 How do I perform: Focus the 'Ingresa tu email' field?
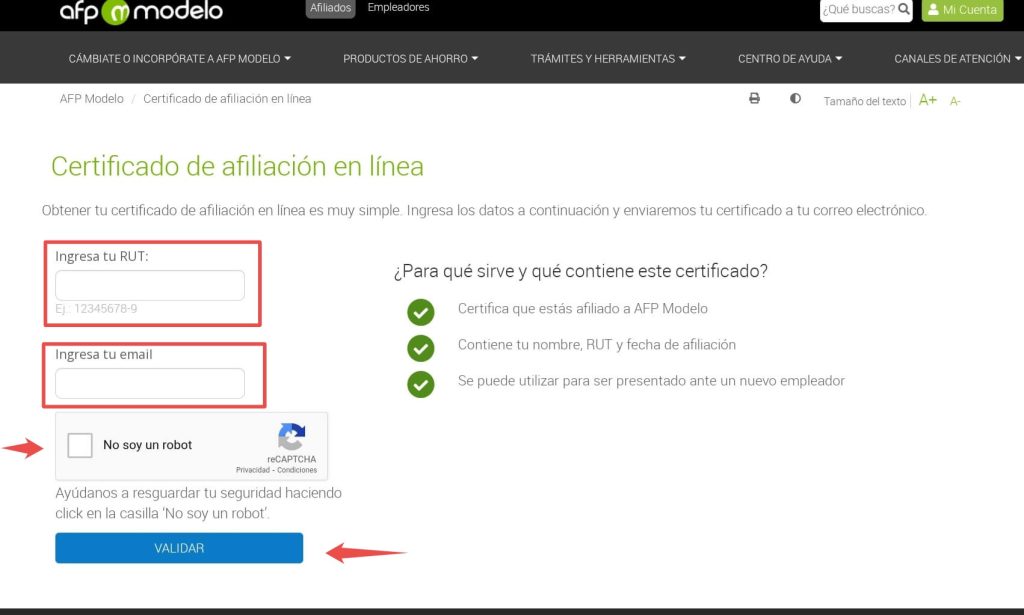150,383
